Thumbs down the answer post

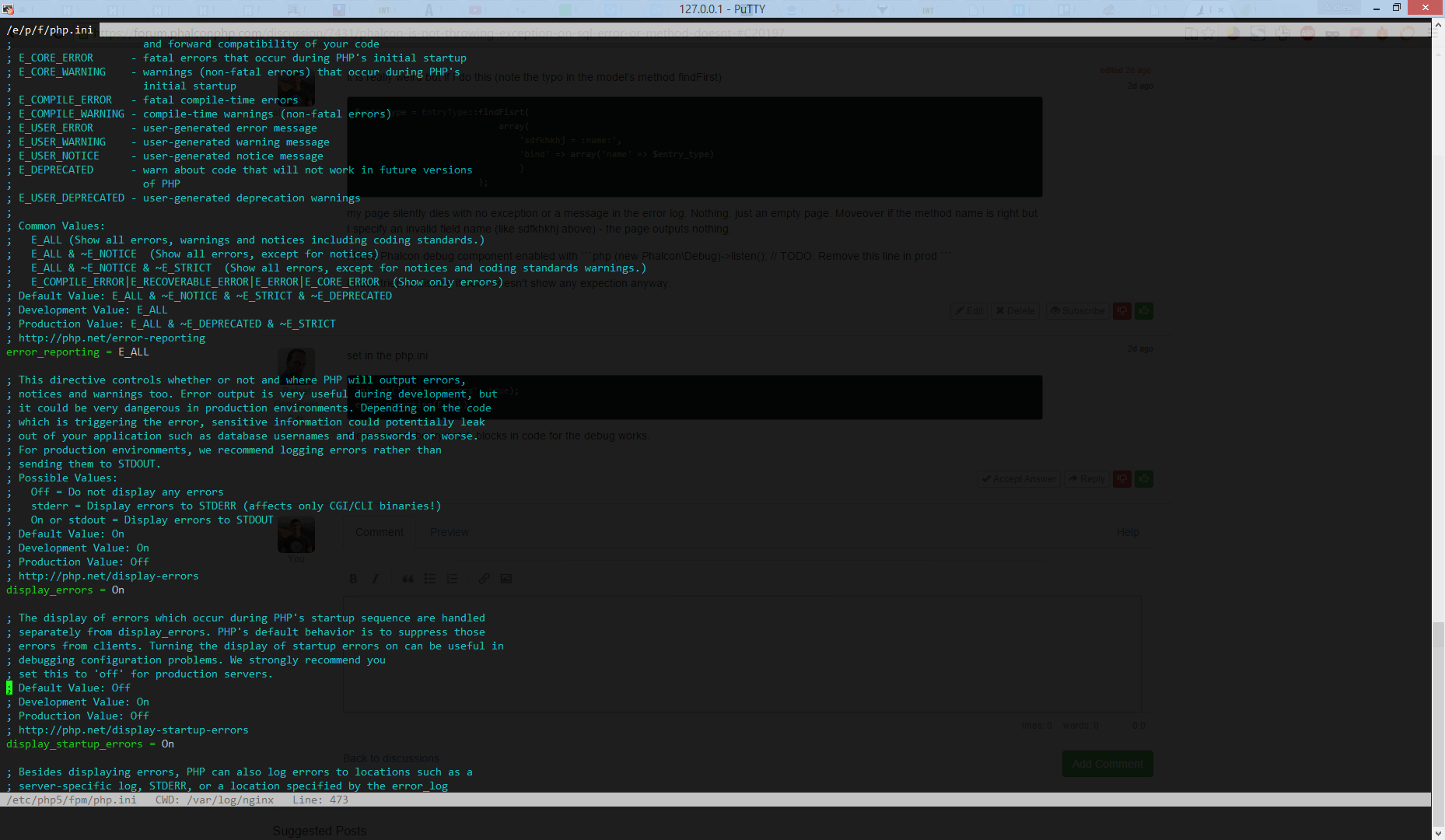click(1122, 479)
